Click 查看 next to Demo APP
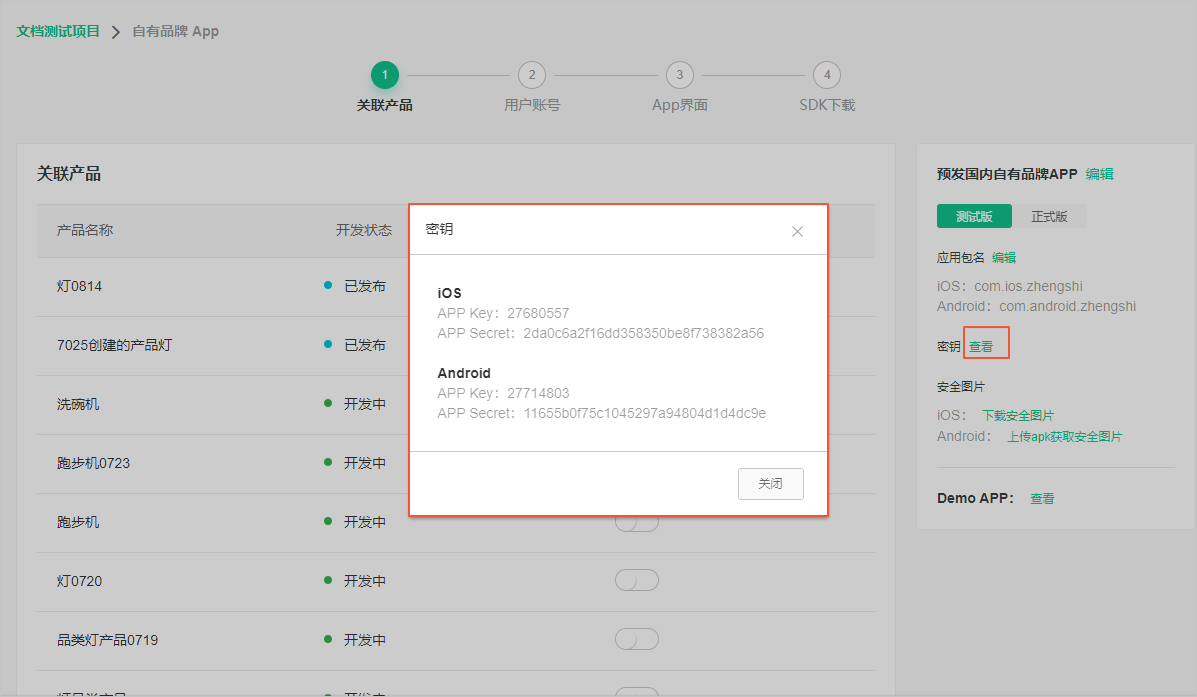1197x697 pixels. coord(1042,499)
